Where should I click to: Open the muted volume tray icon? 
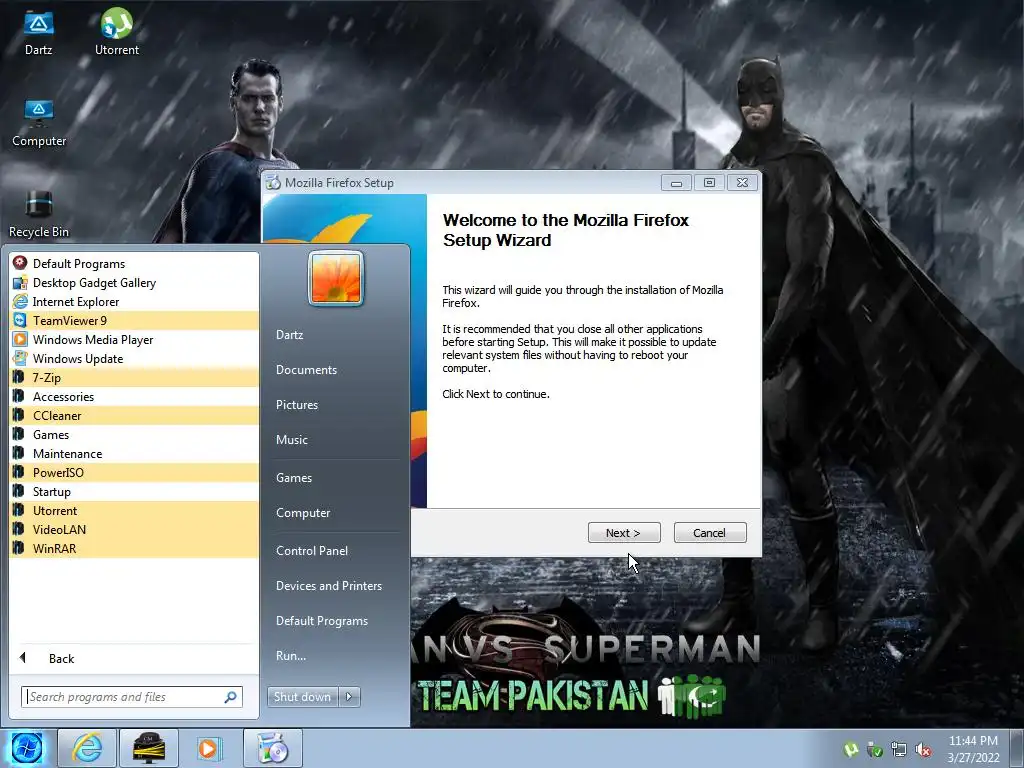tap(923, 750)
